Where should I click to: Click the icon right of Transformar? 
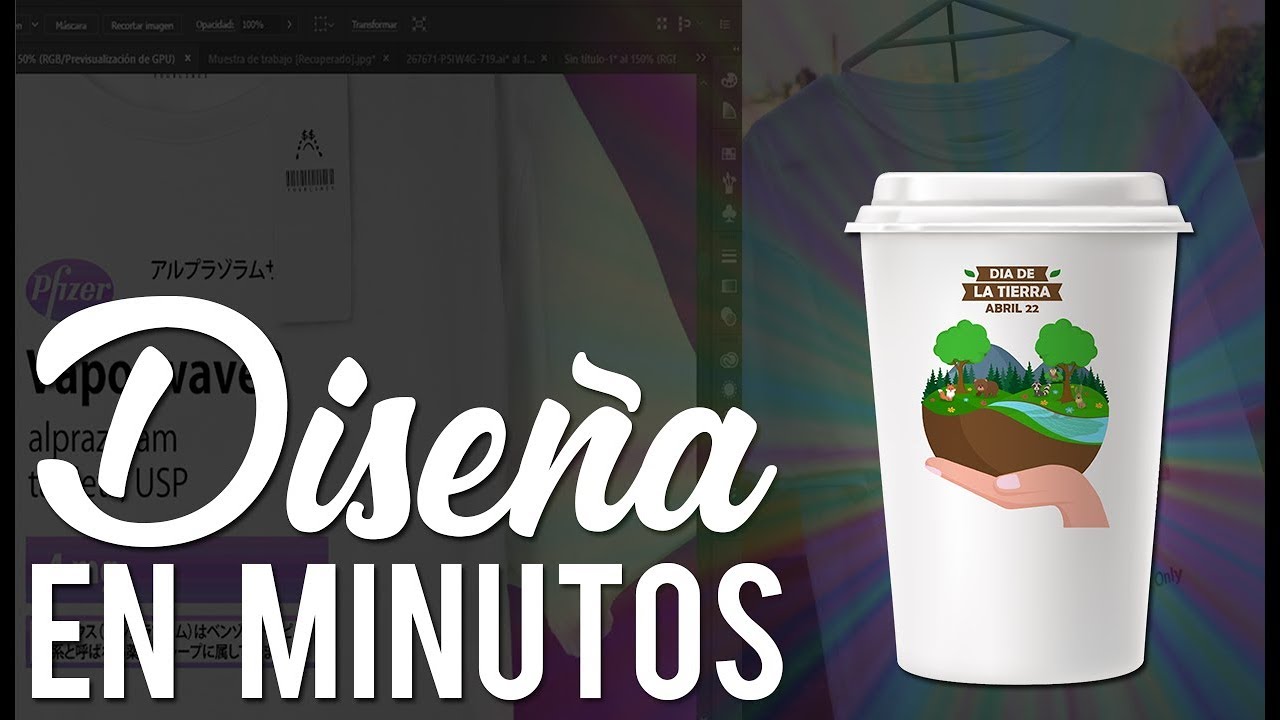419,24
